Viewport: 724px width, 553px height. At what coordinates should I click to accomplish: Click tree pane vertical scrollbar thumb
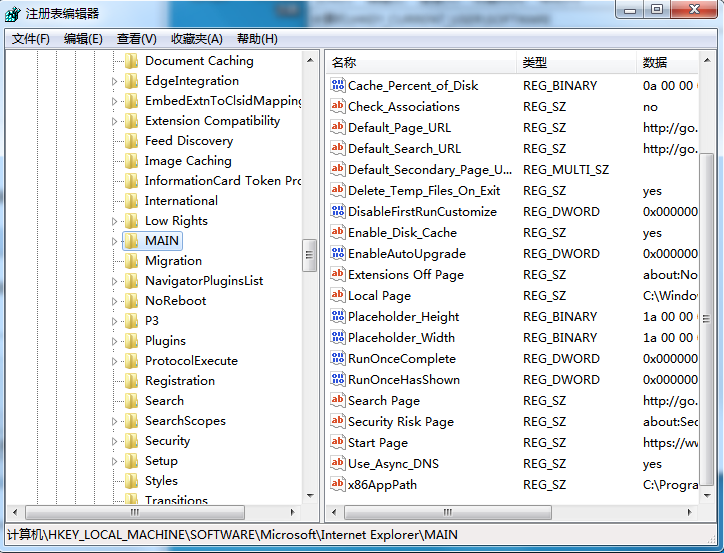pyautogui.click(x=309, y=255)
